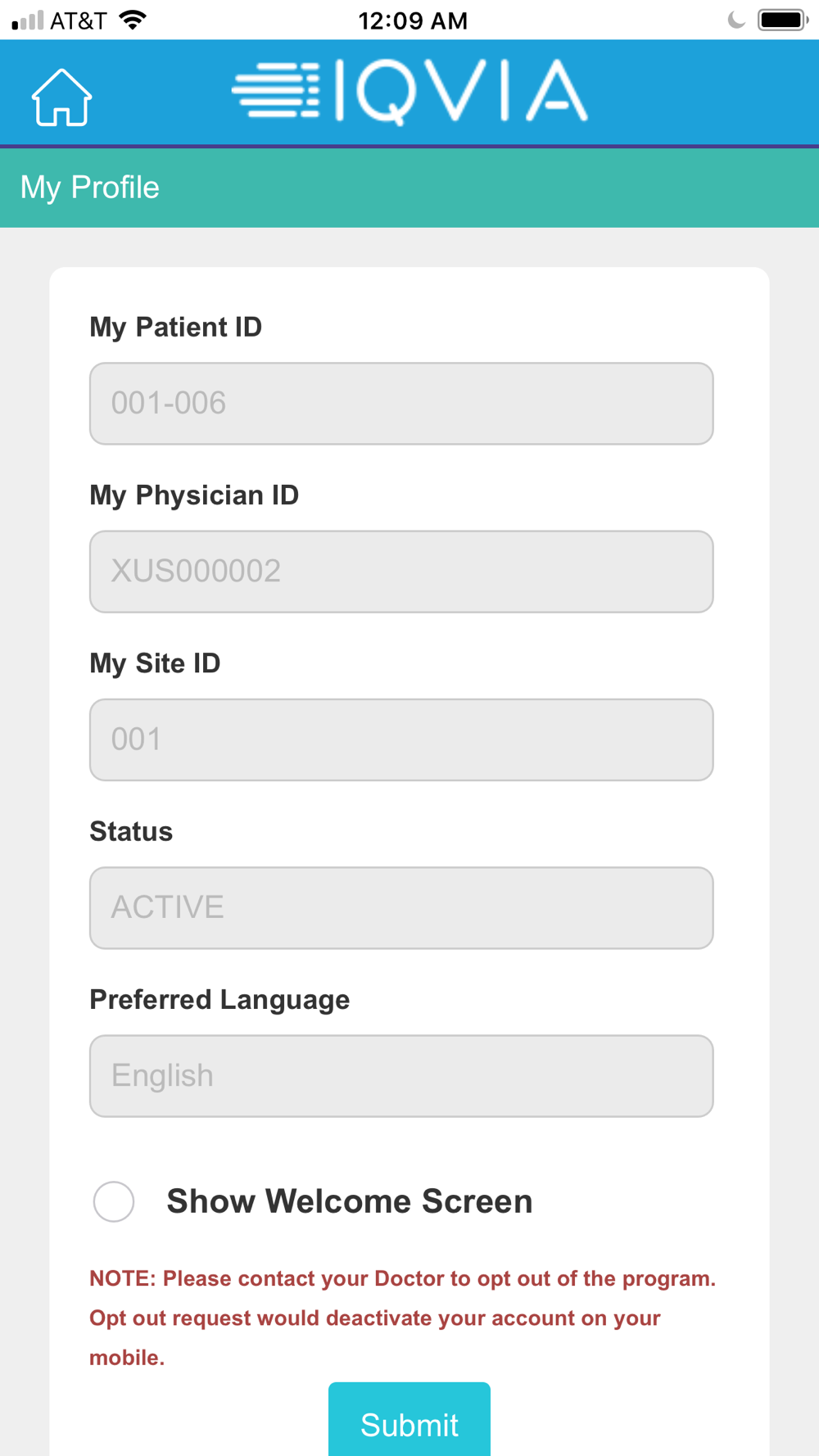Screen dimensions: 819x1456
Task: Tap the Status field showing ACTIVE
Action: coord(401,907)
